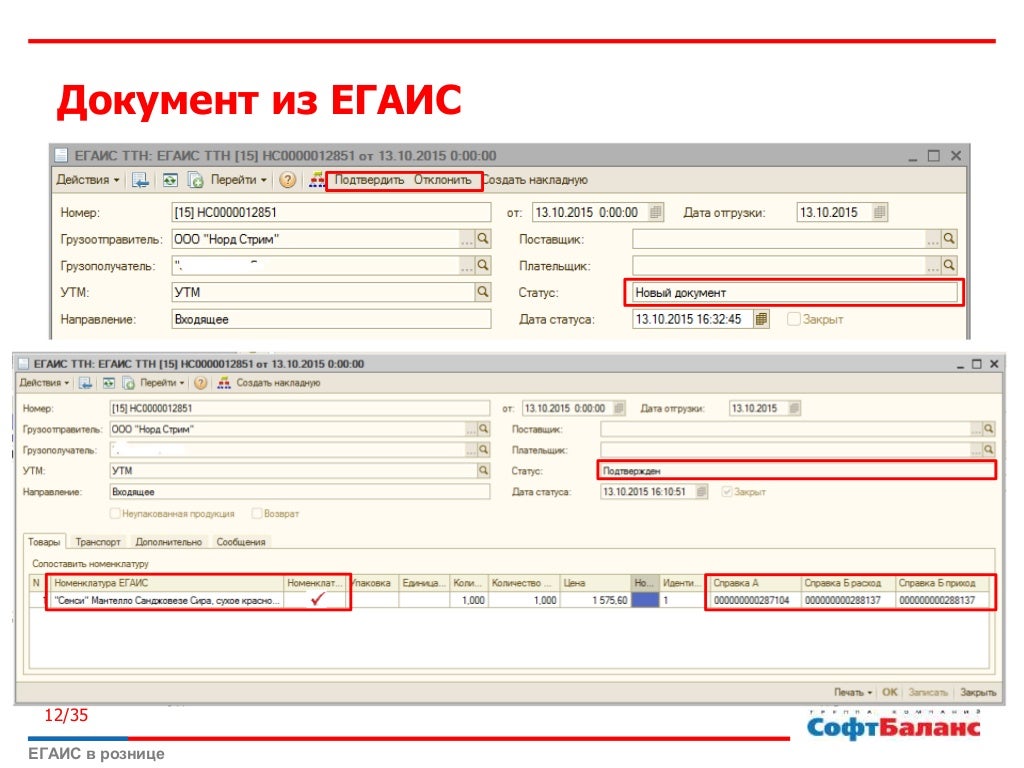The height and width of the screenshot is (768, 1024).
Task: Click Создать накладную in the lower window
Action: pyautogui.click(x=278, y=383)
